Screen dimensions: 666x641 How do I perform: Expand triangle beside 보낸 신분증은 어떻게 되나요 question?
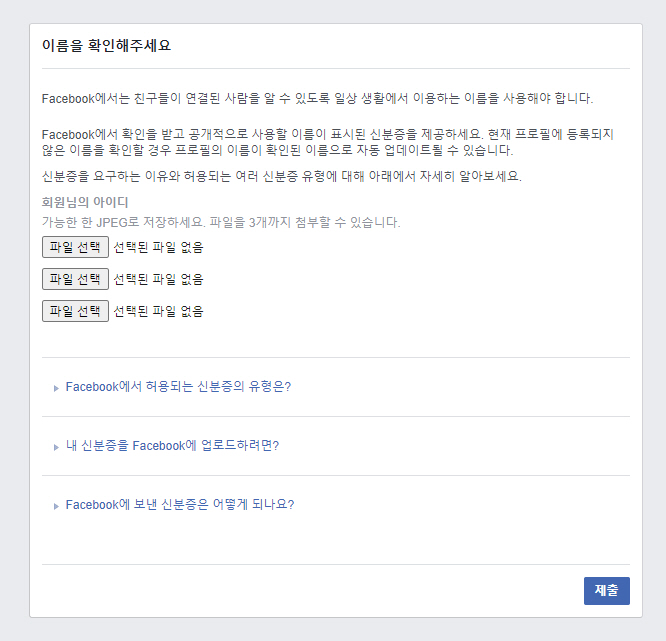click(x=56, y=506)
